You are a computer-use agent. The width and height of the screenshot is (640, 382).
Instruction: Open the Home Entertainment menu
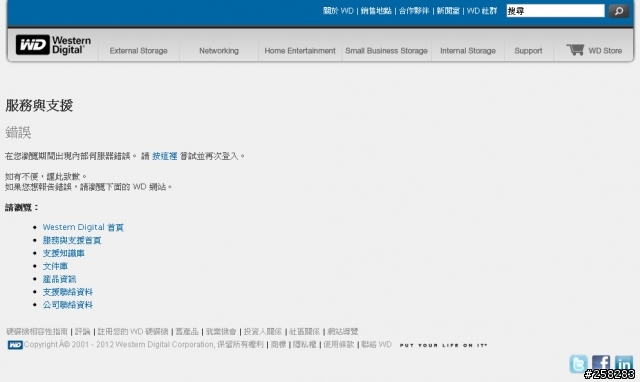[x=300, y=51]
